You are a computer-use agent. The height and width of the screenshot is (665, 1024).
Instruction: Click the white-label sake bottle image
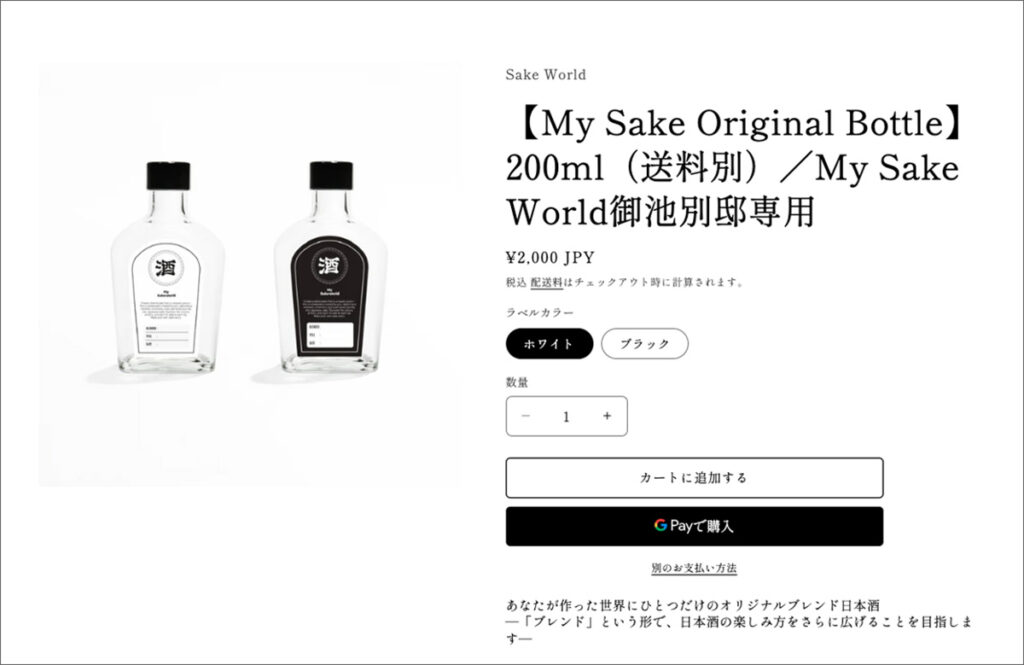coord(167,268)
